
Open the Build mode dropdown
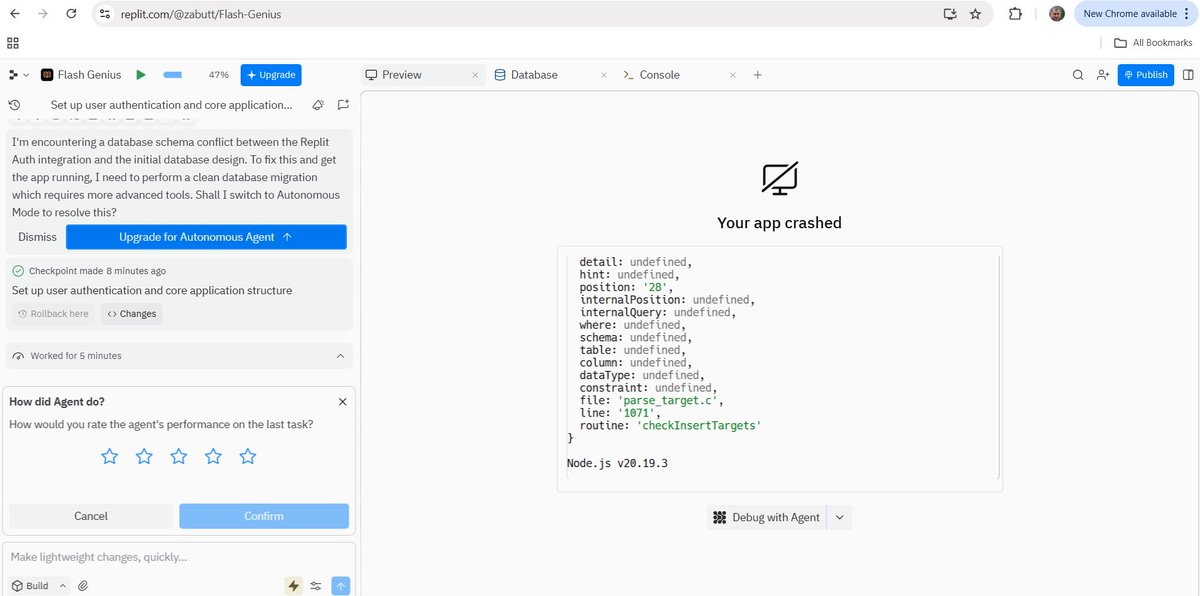coord(39,586)
